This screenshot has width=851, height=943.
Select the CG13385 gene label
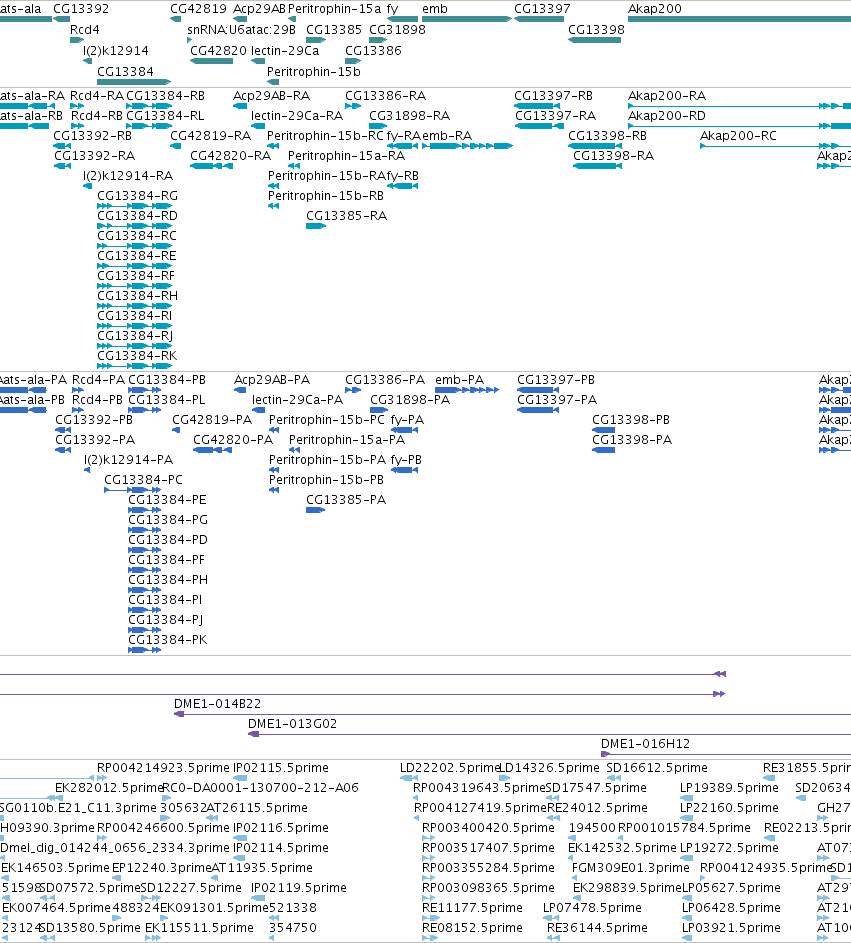(334, 30)
